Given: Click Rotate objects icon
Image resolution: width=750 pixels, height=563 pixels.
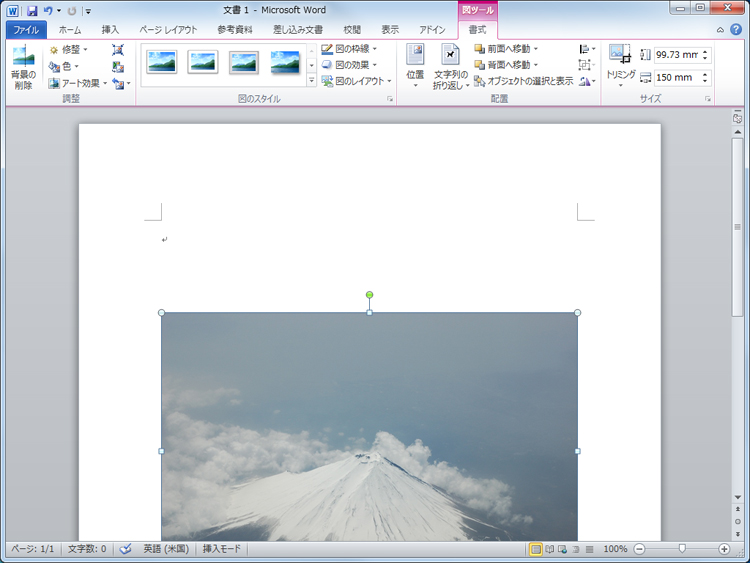Looking at the screenshot, I should 586,81.
